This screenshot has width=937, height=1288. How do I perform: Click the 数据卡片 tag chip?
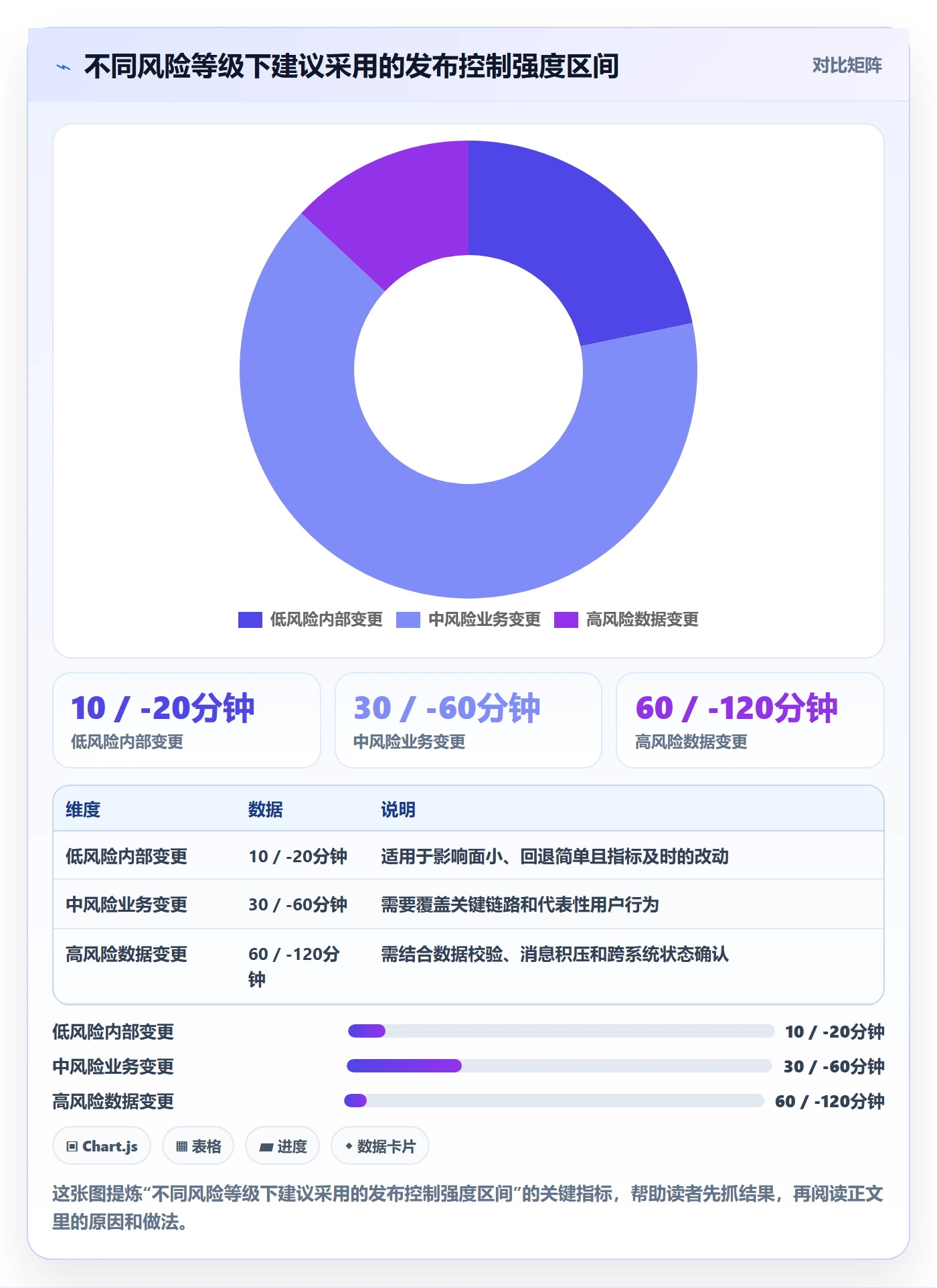(x=380, y=1146)
